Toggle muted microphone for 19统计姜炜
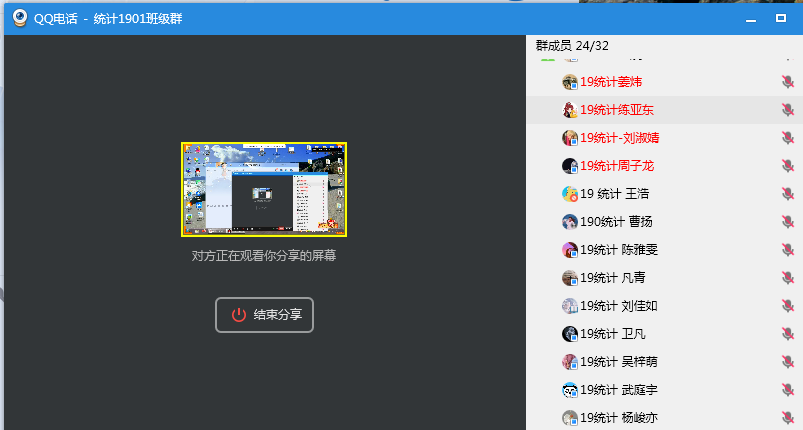This screenshot has width=803, height=430. 788,82
